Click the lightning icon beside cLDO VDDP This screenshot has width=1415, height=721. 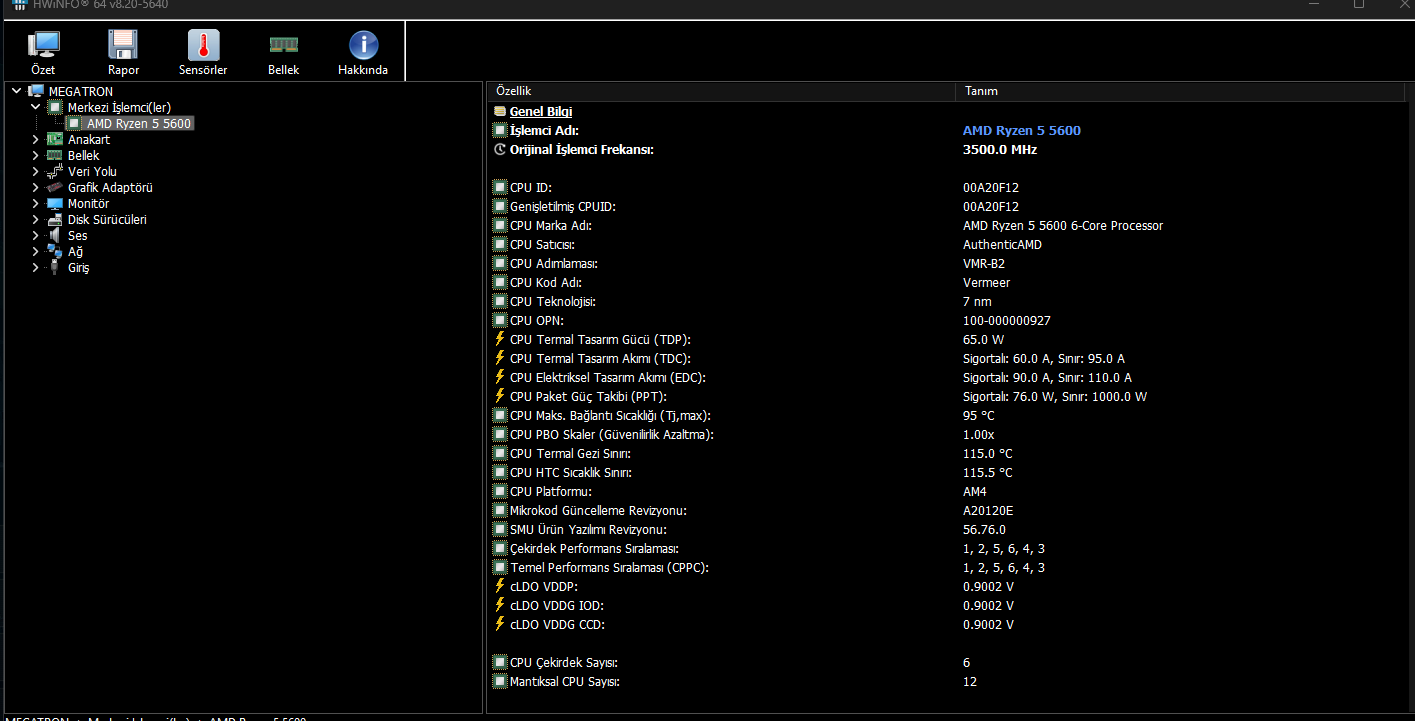500,586
